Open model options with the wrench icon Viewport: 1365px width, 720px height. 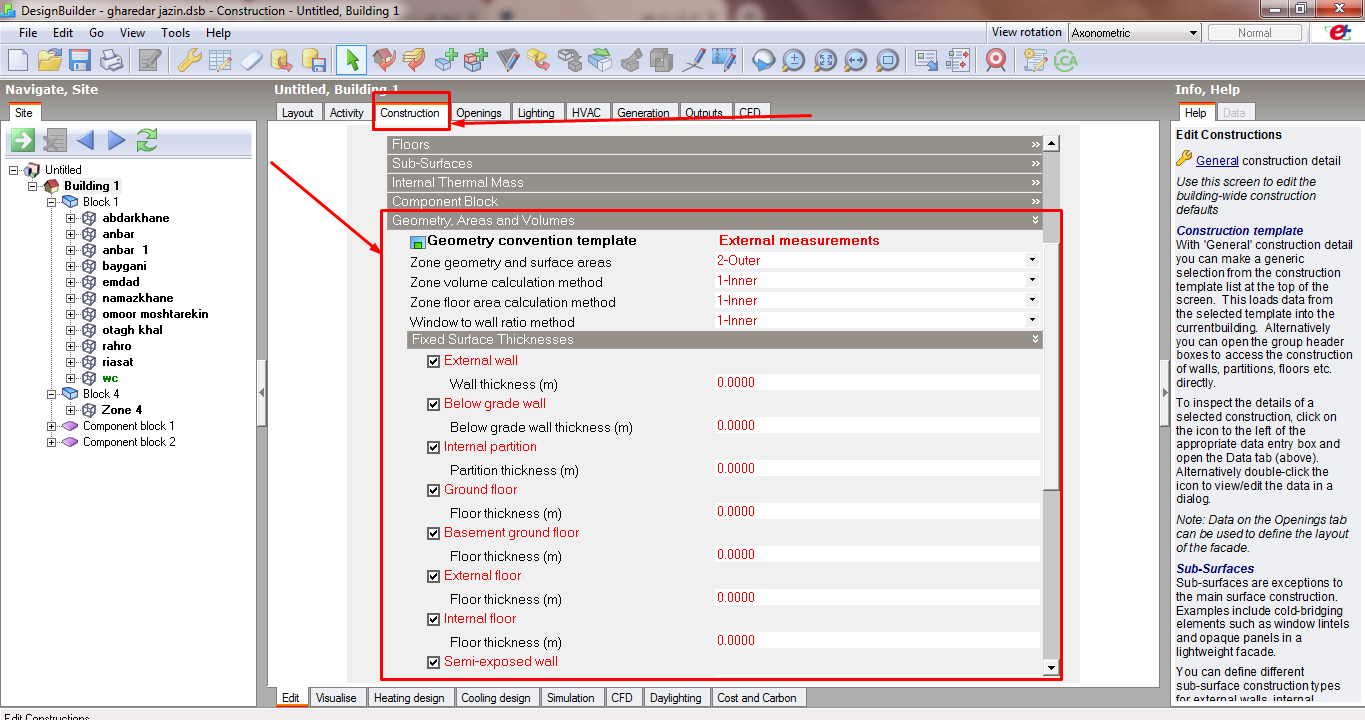pyautogui.click(x=190, y=60)
